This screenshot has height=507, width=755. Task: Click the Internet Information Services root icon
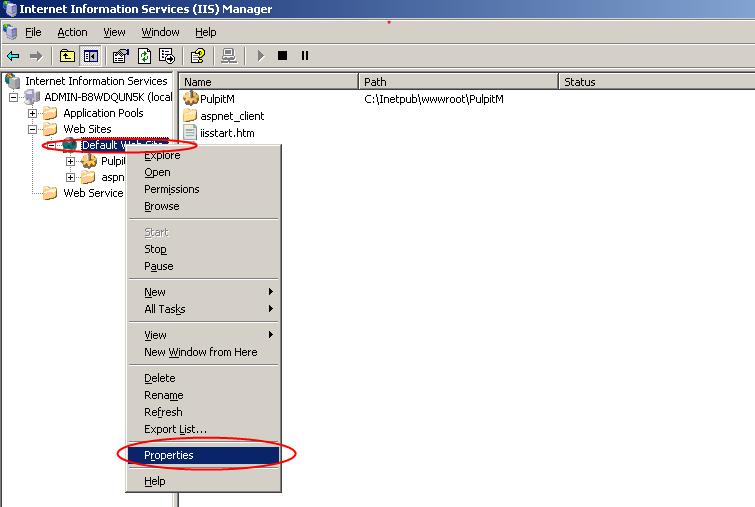tap(13, 81)
